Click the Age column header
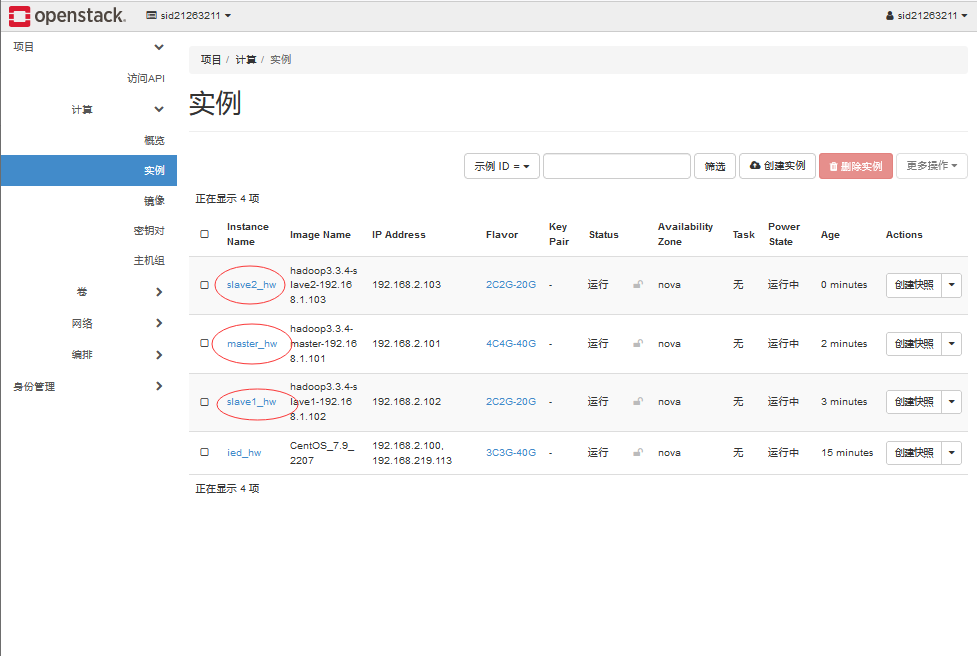This screenshot has width=977, height=656. point(830,235)
